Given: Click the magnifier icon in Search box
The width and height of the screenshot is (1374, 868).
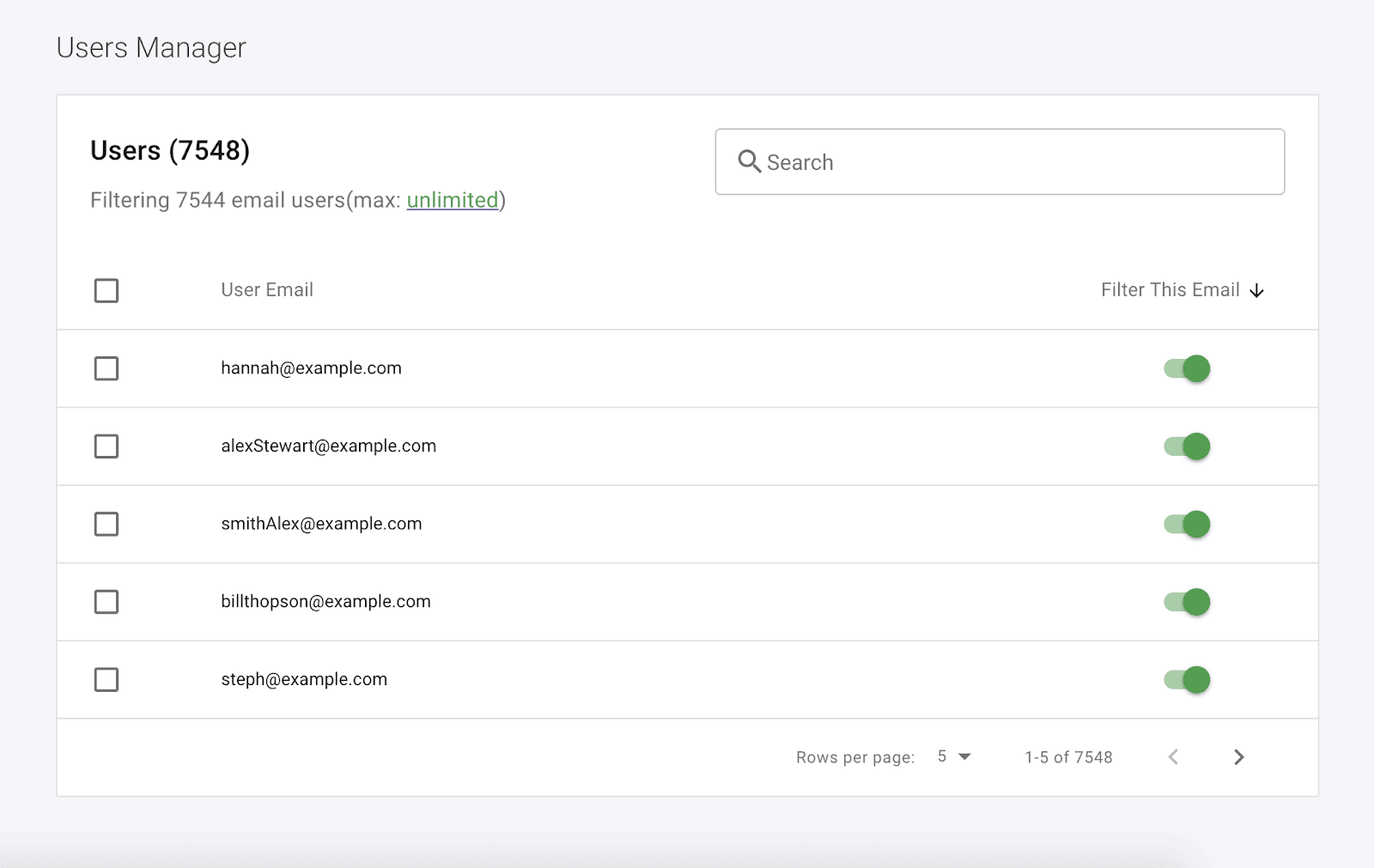Looking at the screenshot, I should [749, 161].
